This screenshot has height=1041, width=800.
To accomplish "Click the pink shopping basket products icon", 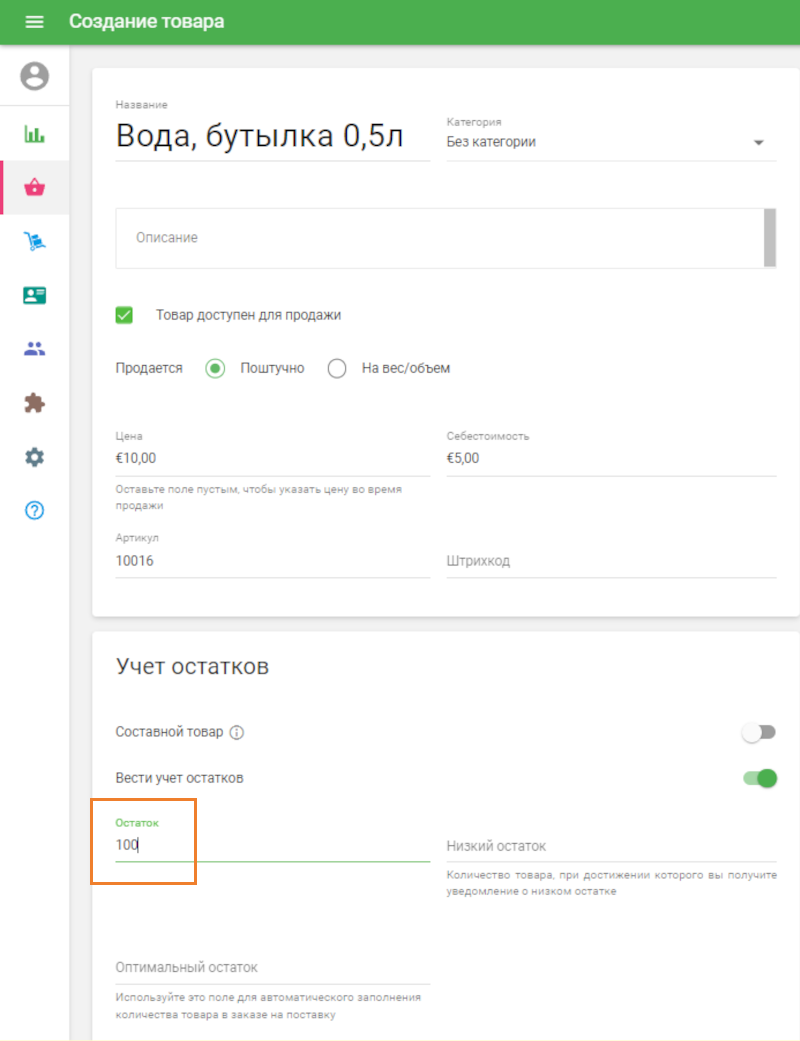I will [x=33, y=186].
